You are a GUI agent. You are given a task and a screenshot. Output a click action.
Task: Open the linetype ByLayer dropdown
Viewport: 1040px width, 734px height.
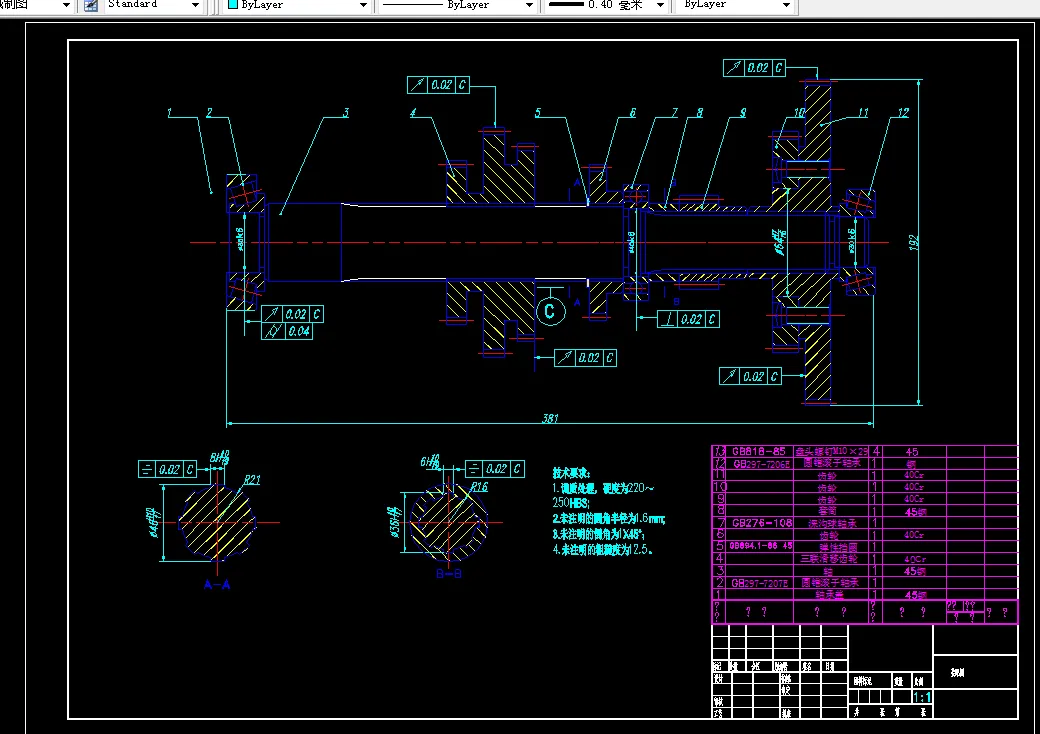coord(529,5)
